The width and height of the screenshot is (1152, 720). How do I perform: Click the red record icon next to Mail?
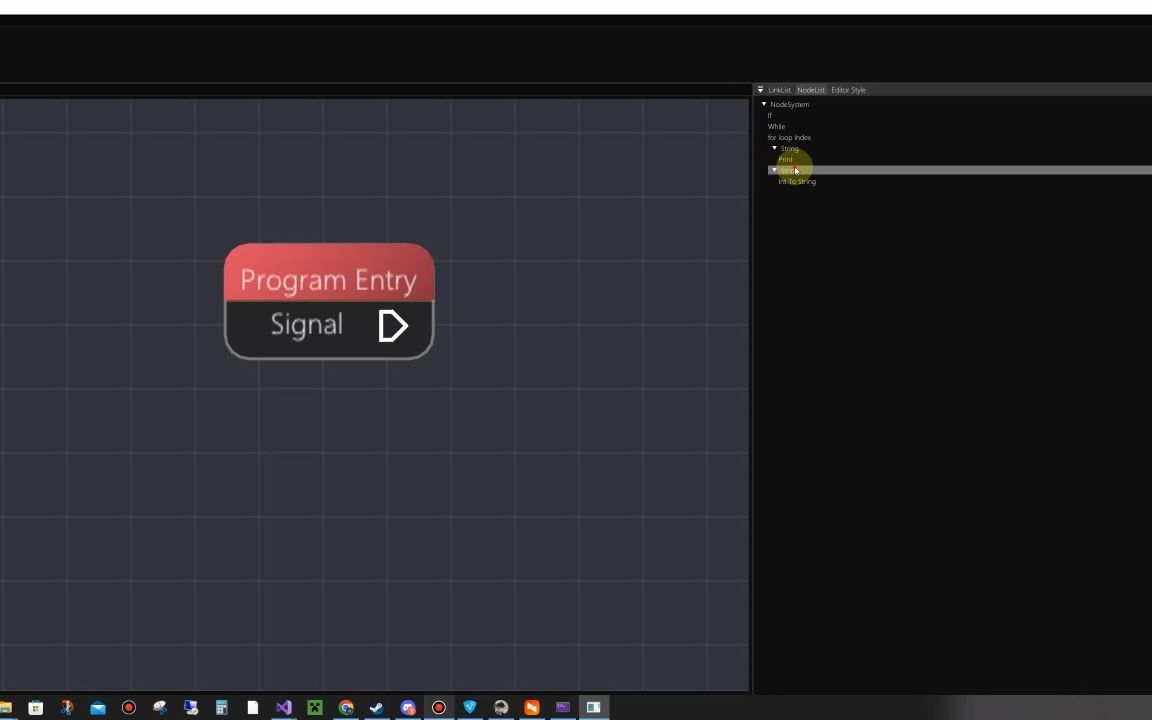click(129, 708)
